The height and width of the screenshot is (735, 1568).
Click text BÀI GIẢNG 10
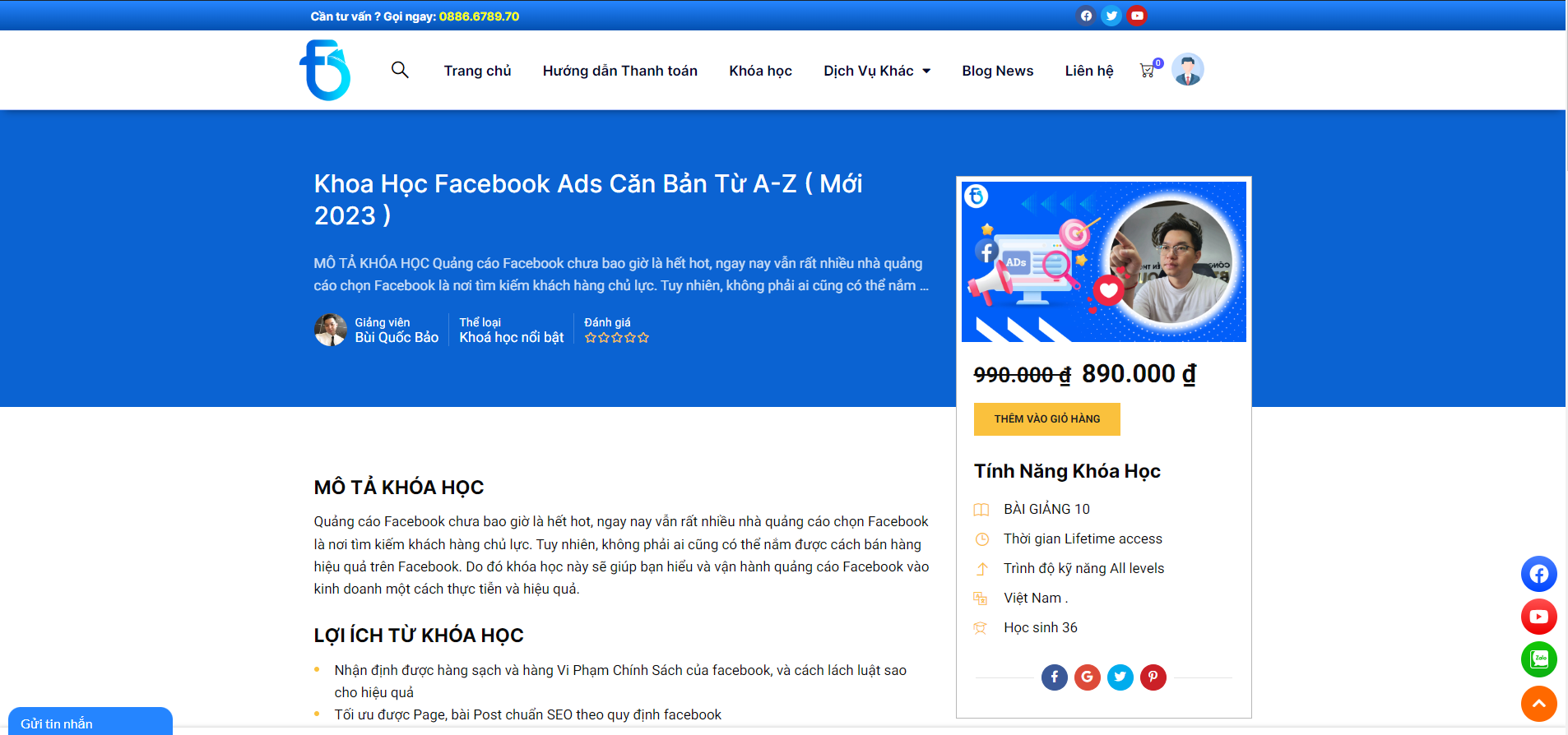point(1046,510)
